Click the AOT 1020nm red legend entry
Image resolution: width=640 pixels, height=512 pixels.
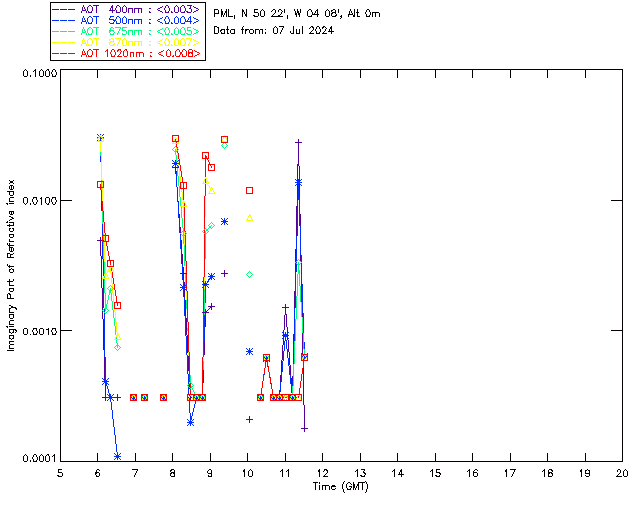point(127,53)
